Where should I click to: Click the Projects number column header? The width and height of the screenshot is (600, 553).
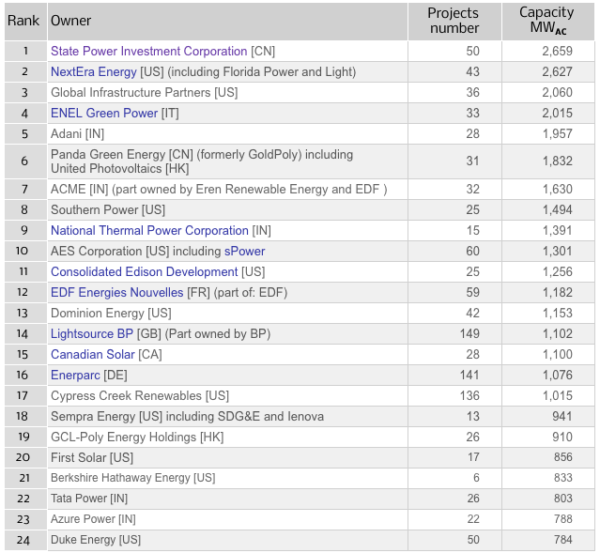453,20
